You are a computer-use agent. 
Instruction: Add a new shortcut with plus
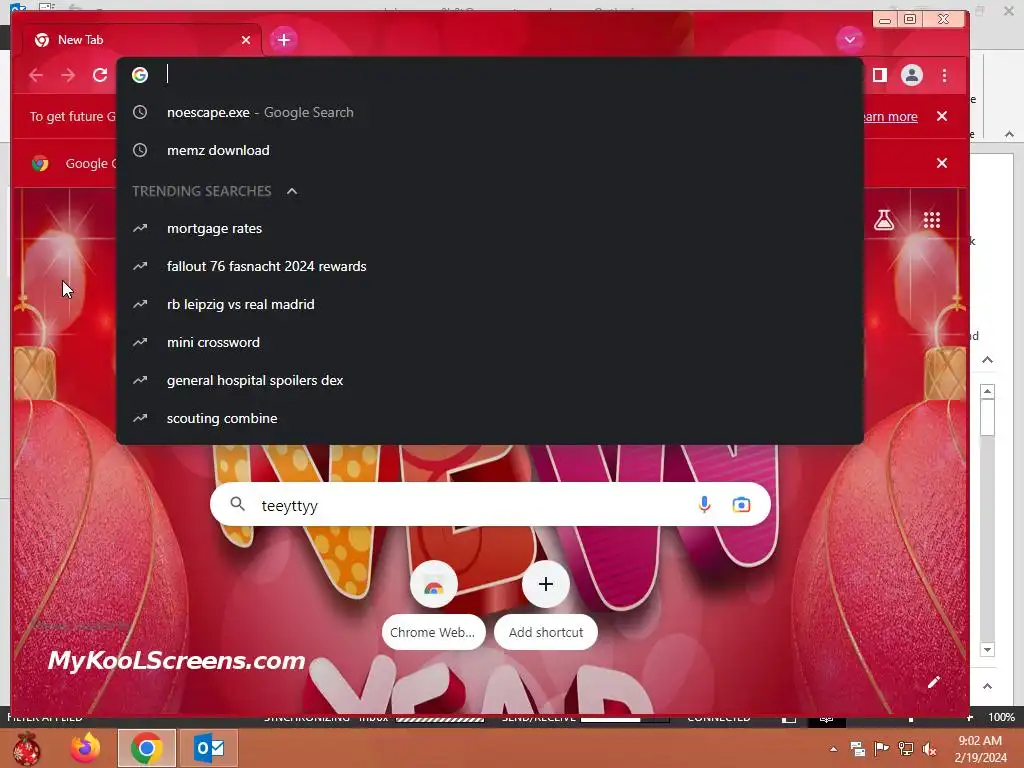(546, 584)
